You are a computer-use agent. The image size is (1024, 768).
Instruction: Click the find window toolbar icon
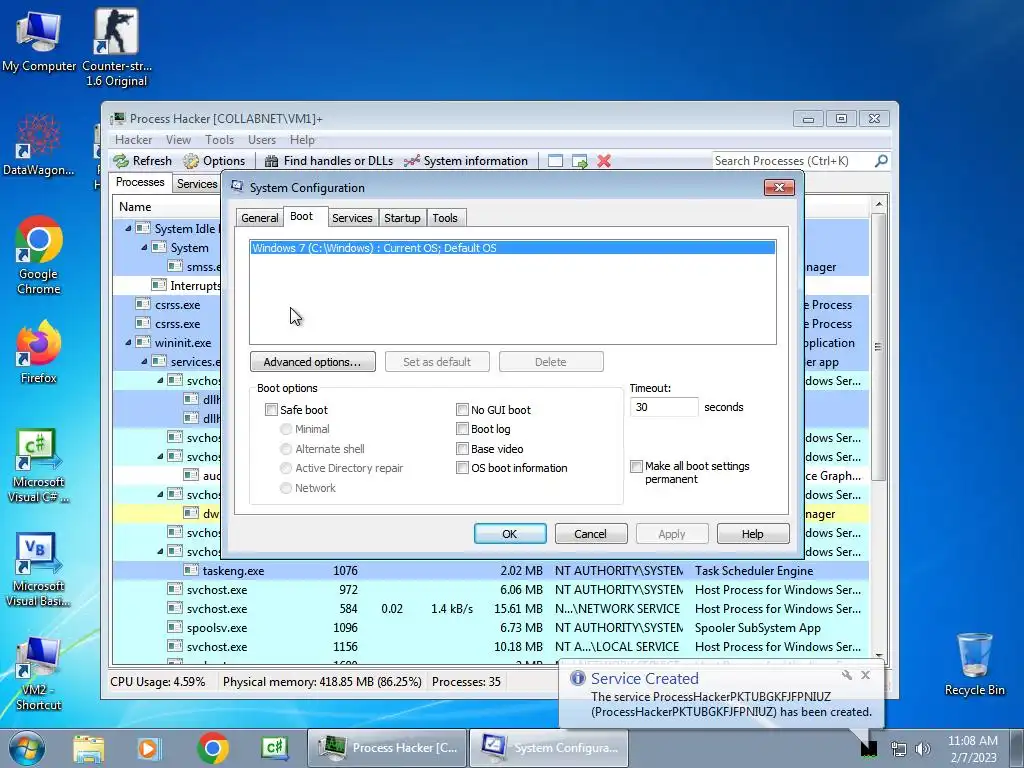tap(555, 161)
